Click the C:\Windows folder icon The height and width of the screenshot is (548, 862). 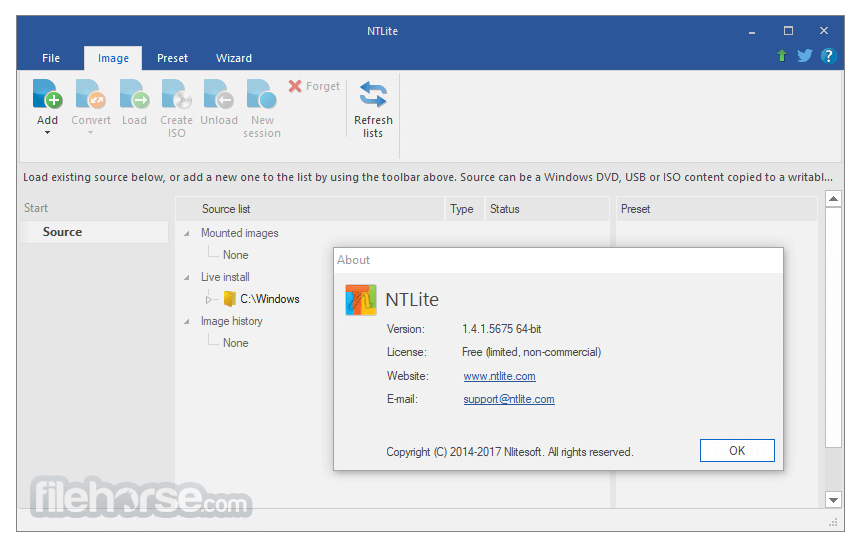click(x=230, y=299)
